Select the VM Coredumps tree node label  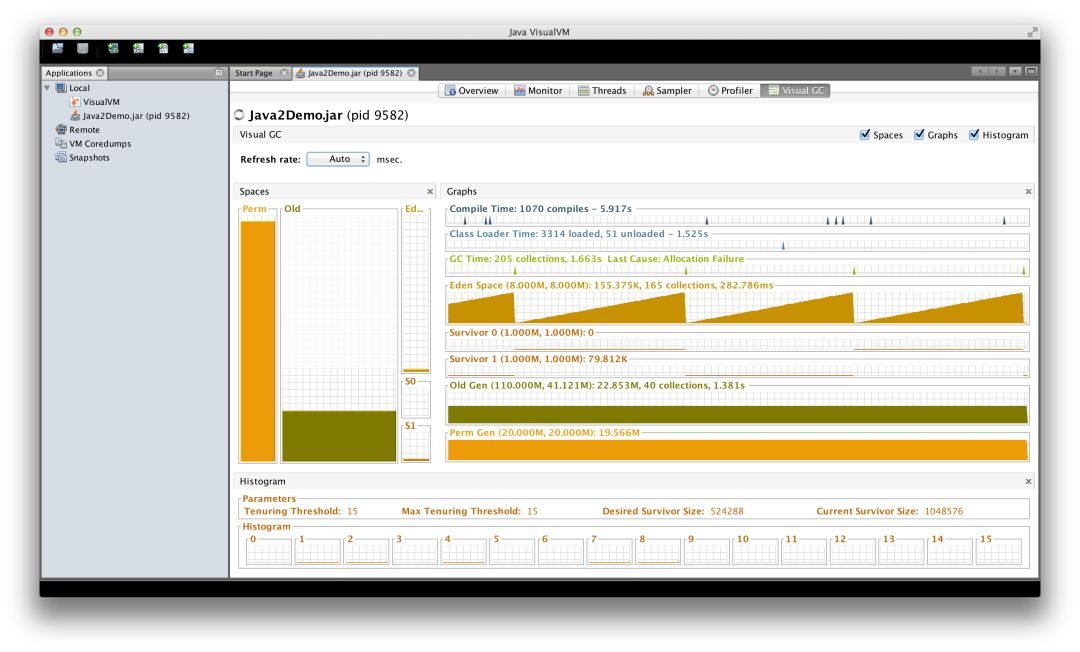[x=100, y=143]
